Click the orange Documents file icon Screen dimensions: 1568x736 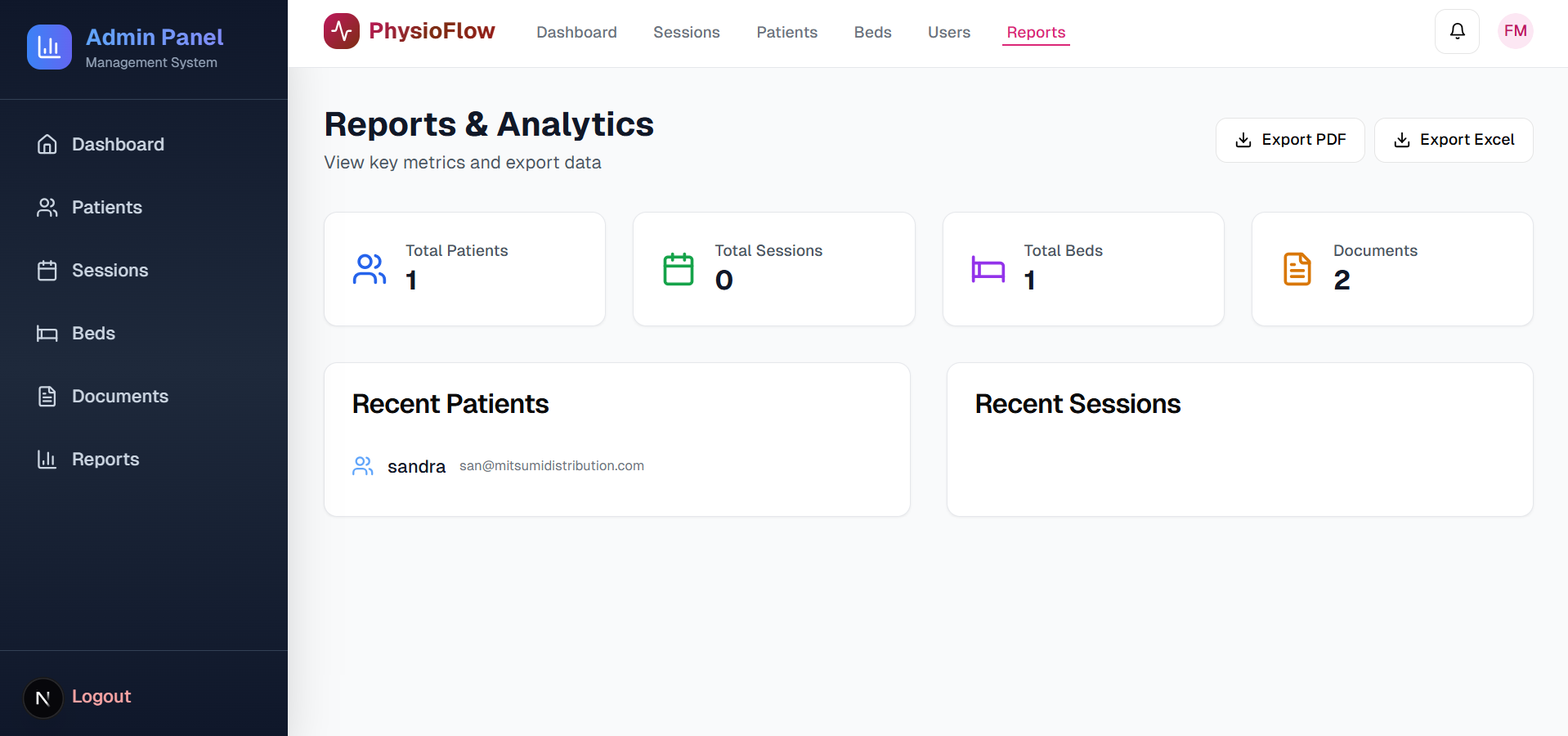1297,269
